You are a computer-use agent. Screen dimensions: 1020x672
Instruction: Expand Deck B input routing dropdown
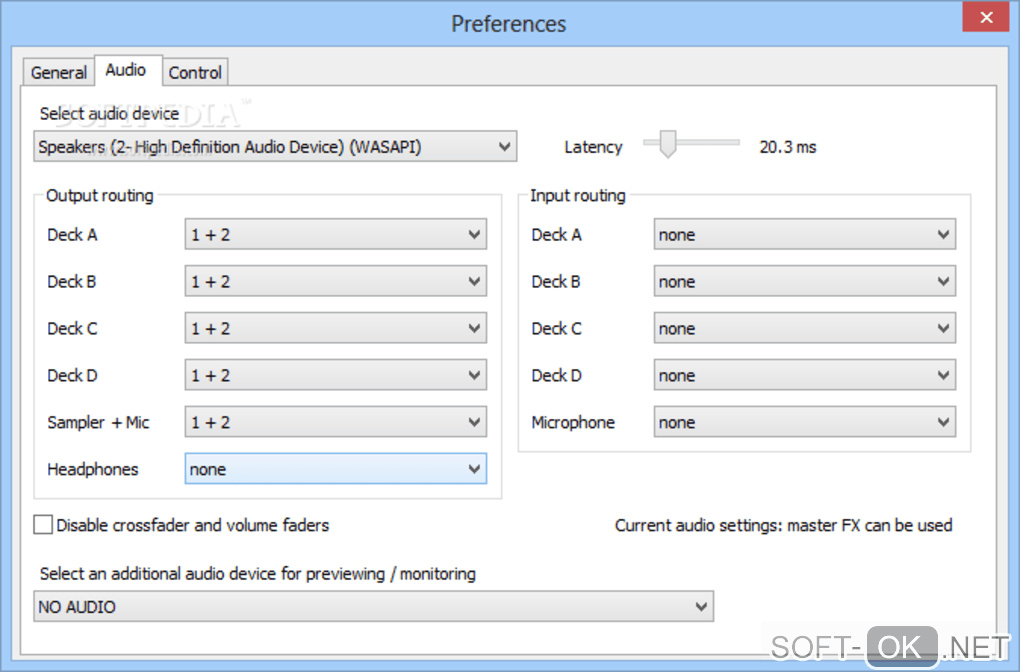pyautogui.click(x=804, y=282)
